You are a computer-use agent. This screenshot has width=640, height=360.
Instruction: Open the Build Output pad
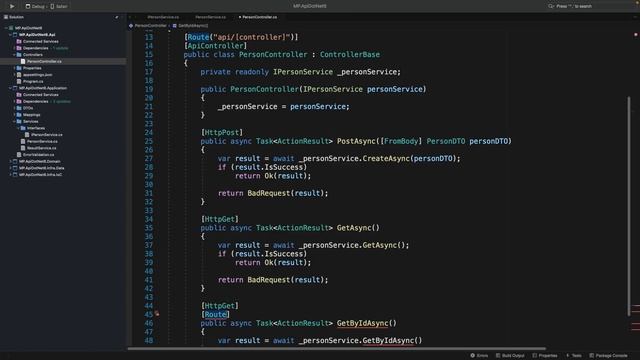(x=510, y=356)
